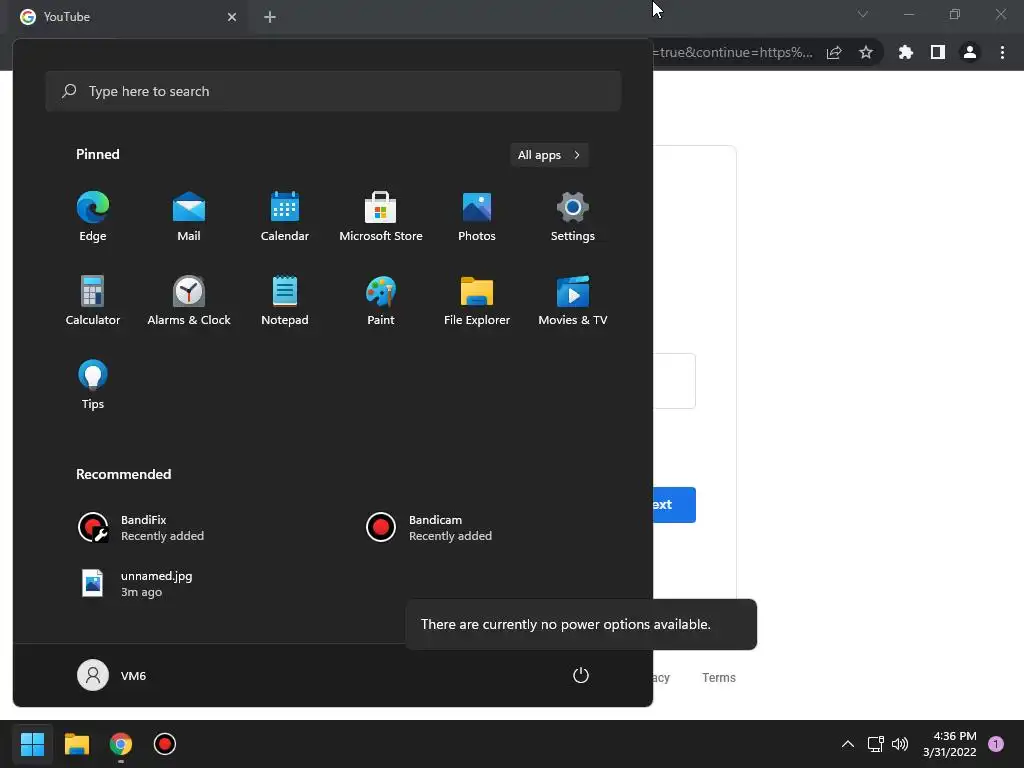The image size is (1024, 768).
Task: Launch the Photos app
Action: click(477, 217)
